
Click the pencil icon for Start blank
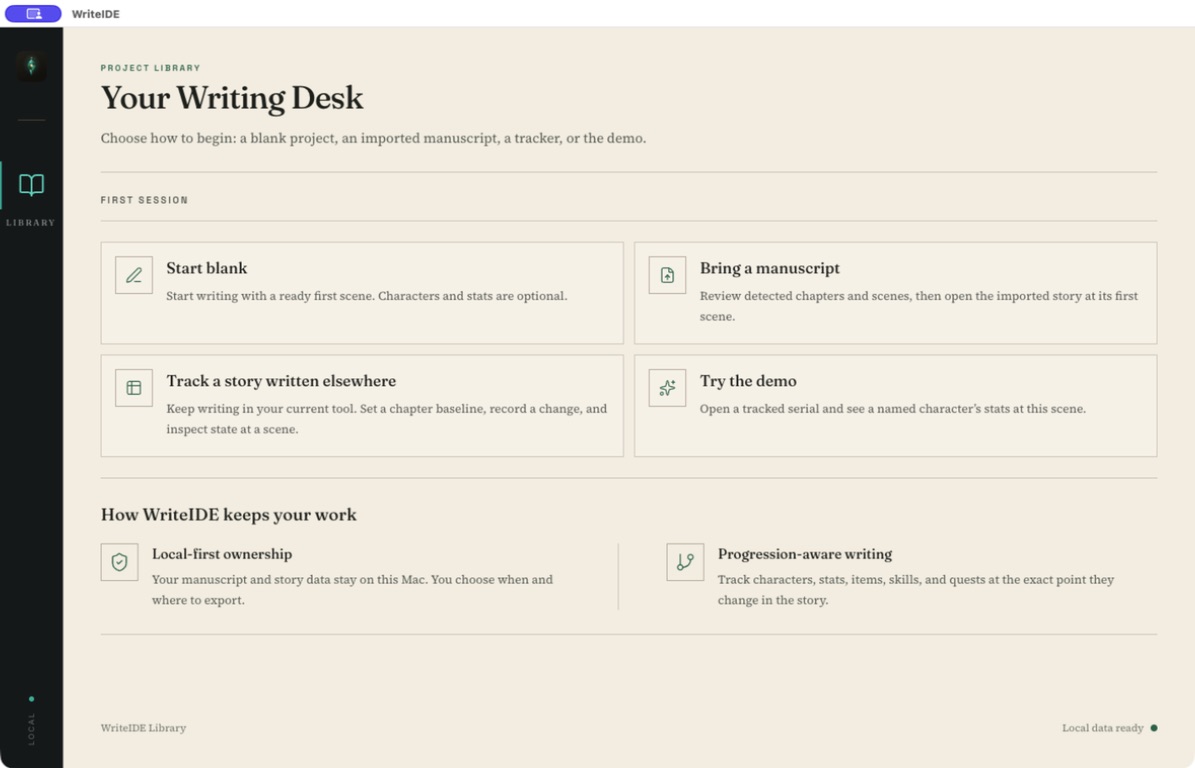pyautogui.click(x=134, y=275)
